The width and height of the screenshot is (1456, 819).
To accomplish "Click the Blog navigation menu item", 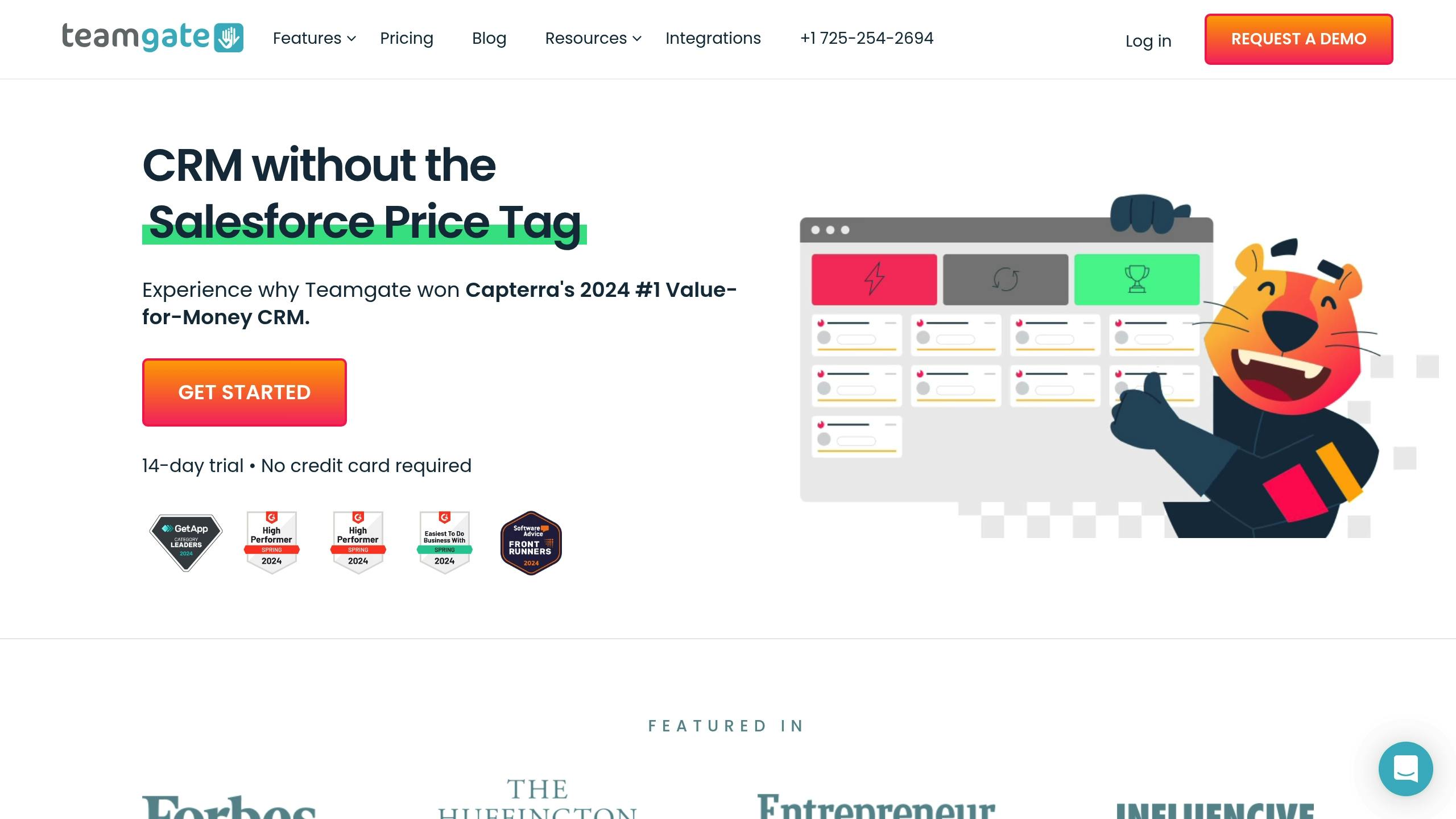I will (x=489, y=38).
